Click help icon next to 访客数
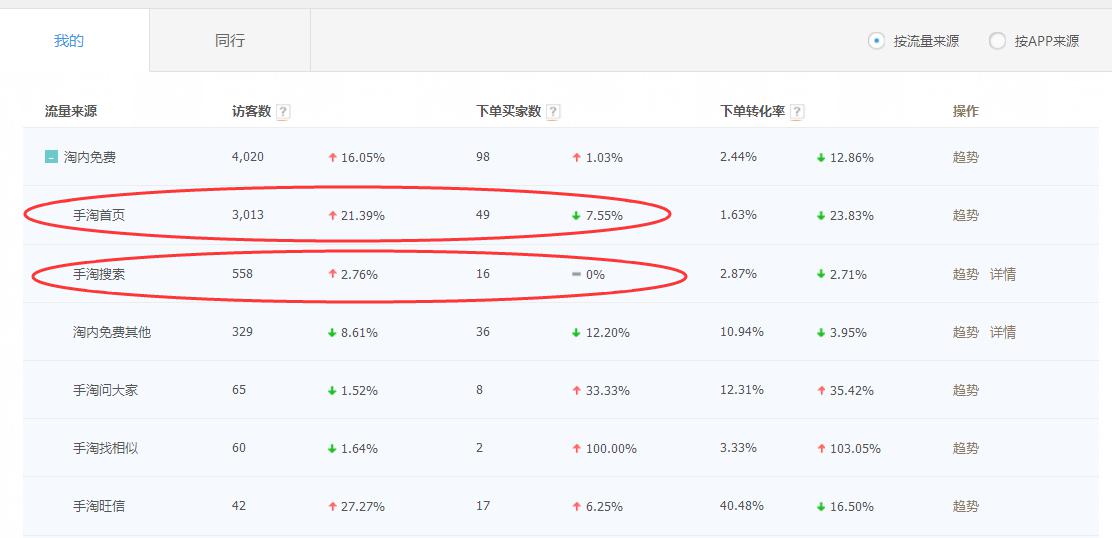The width and height of the screenshot is (1112, 538). [283, 112]
